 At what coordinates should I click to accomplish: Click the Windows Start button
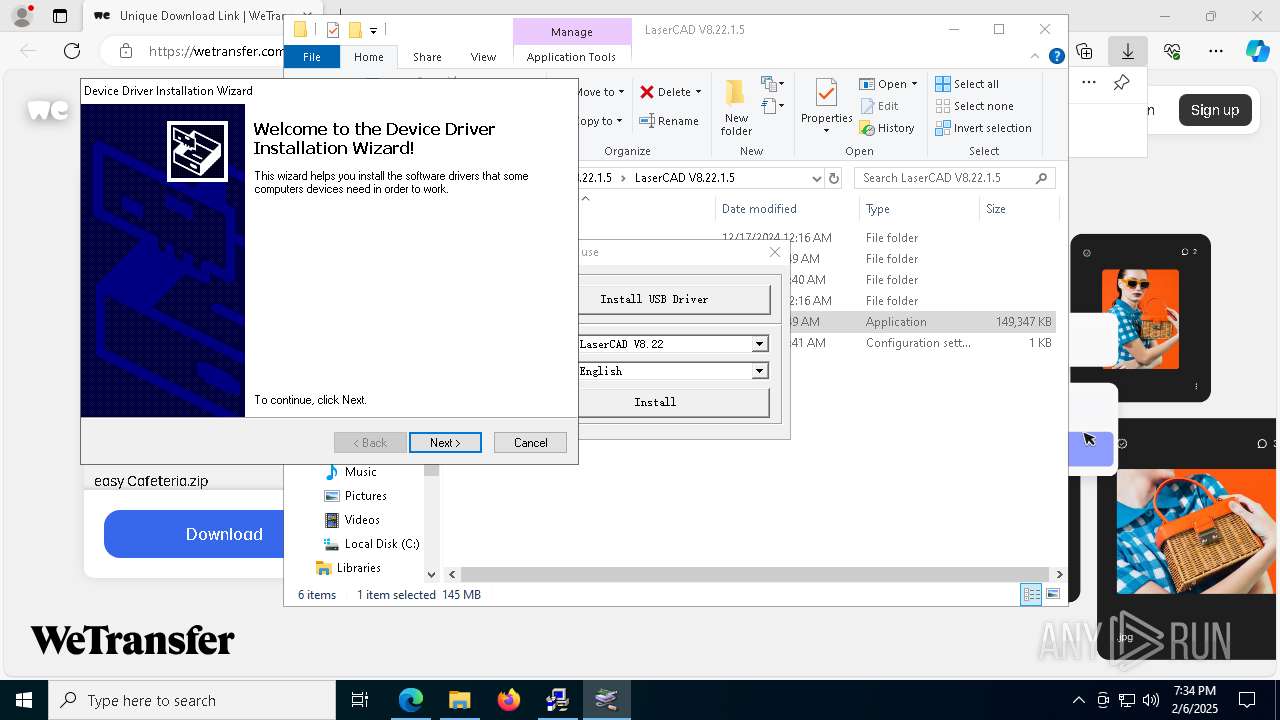[x=24, y=700]
